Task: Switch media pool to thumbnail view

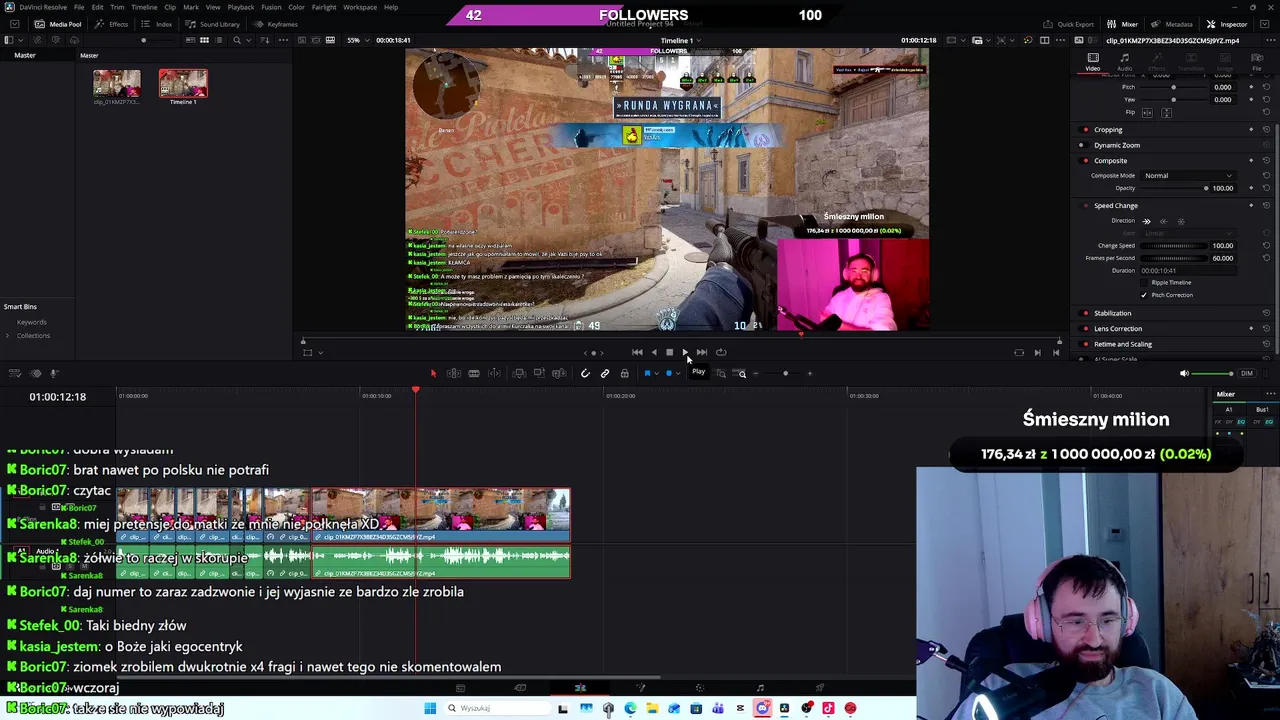Action: [204, 40]
